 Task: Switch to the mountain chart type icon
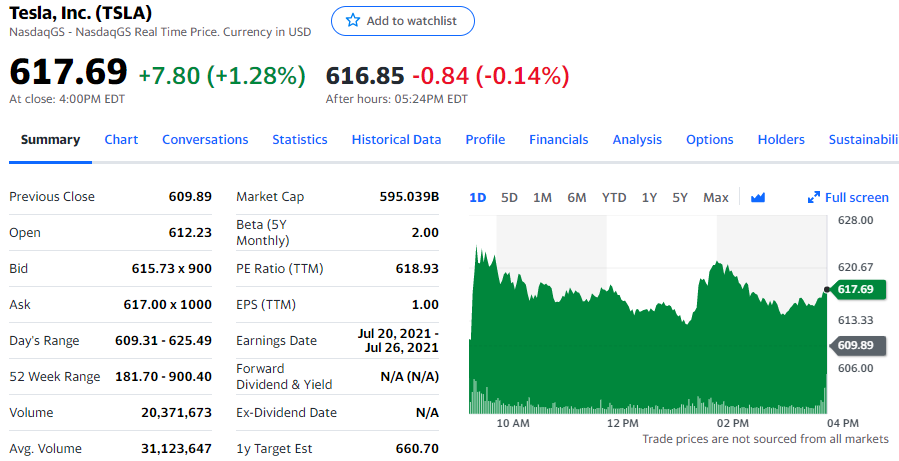(757, 198)
